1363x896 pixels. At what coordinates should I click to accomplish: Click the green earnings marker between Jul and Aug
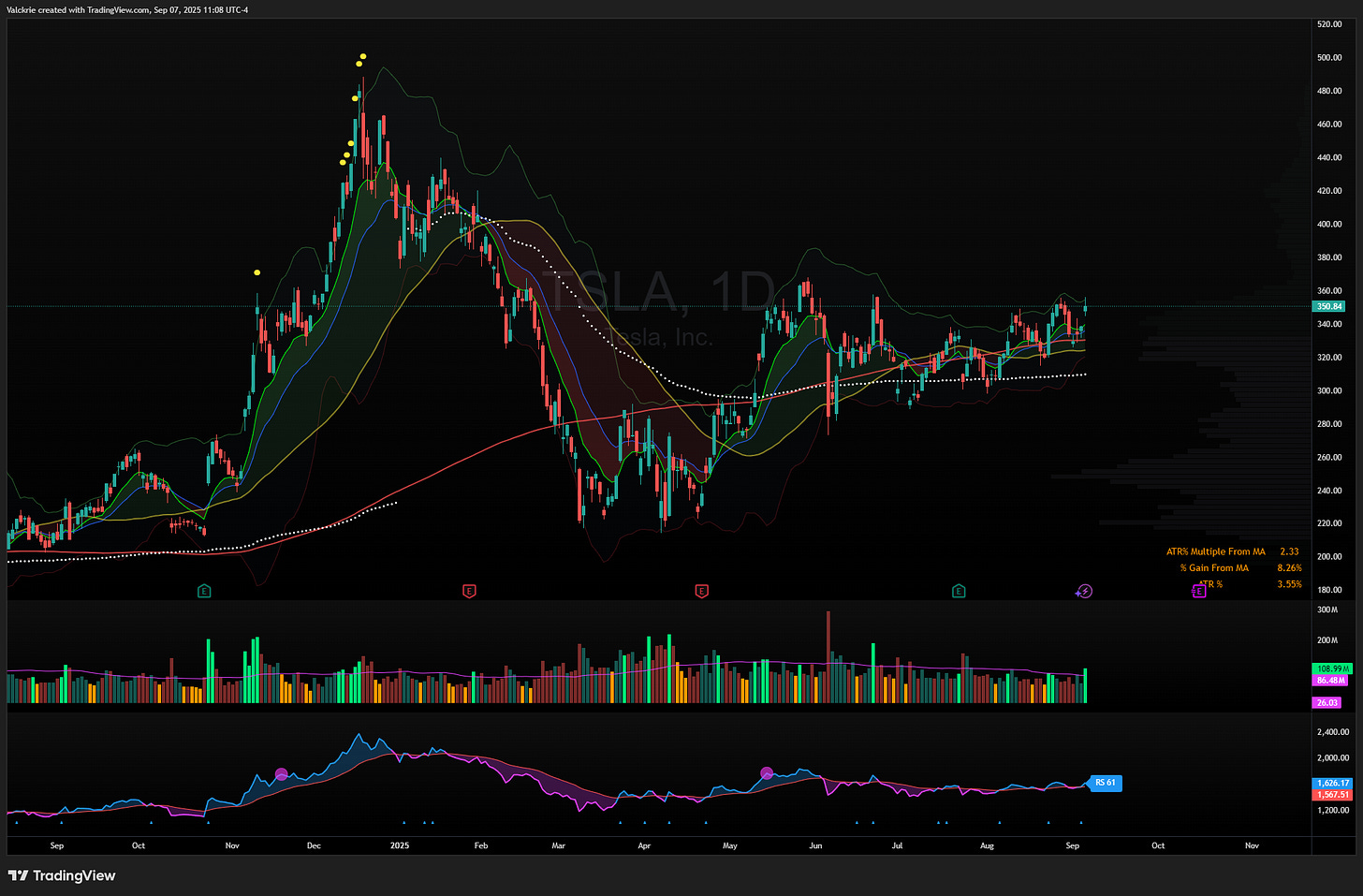pyautogui.click(x=959, y=591)
